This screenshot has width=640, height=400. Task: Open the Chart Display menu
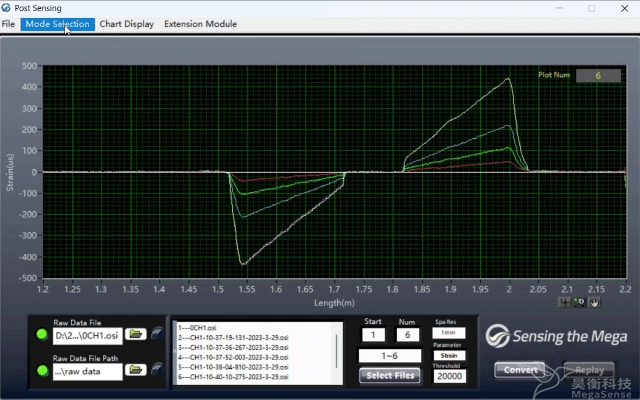(x=126, y=23)
